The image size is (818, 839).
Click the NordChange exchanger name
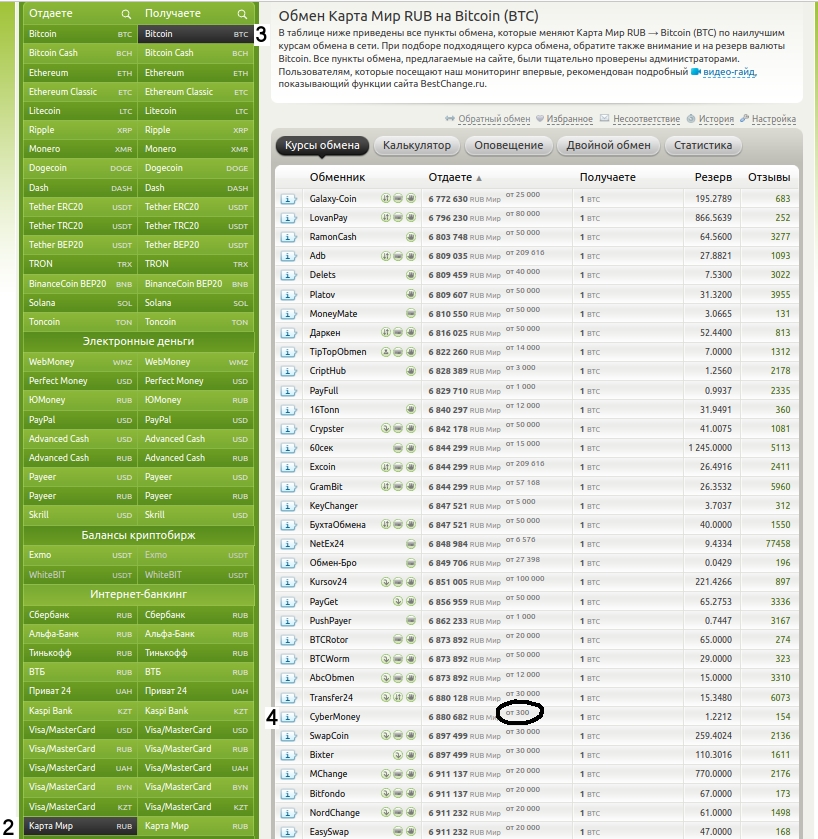click(334, 813)
